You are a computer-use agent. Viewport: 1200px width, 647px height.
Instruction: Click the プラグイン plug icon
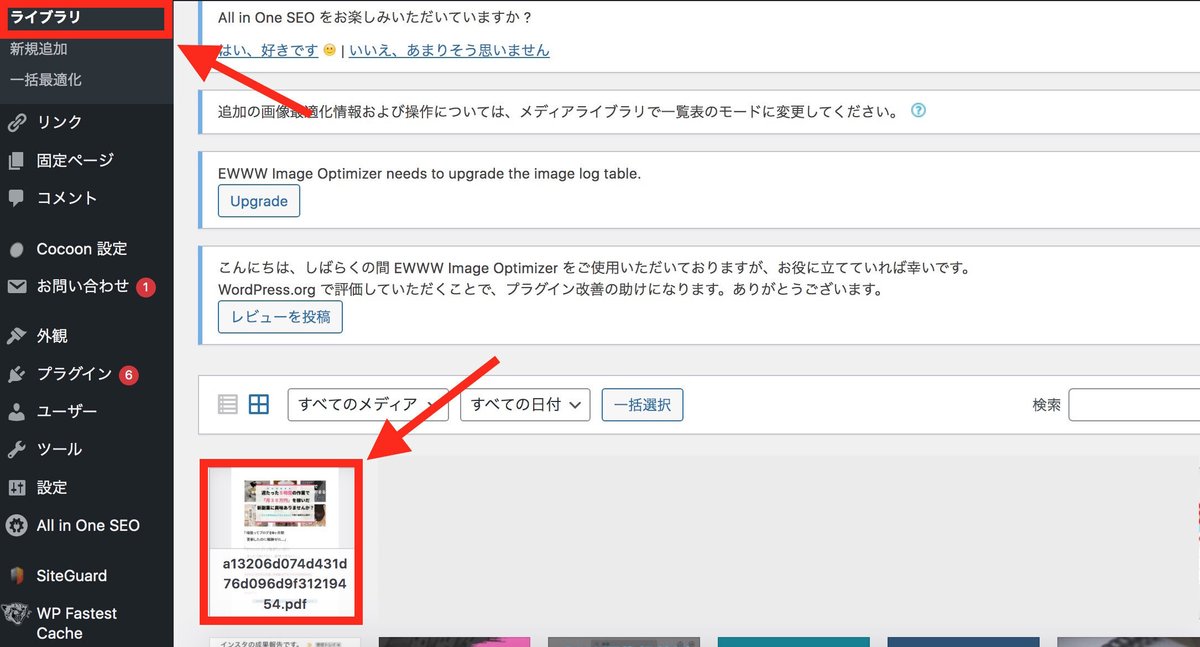point(16,374)
